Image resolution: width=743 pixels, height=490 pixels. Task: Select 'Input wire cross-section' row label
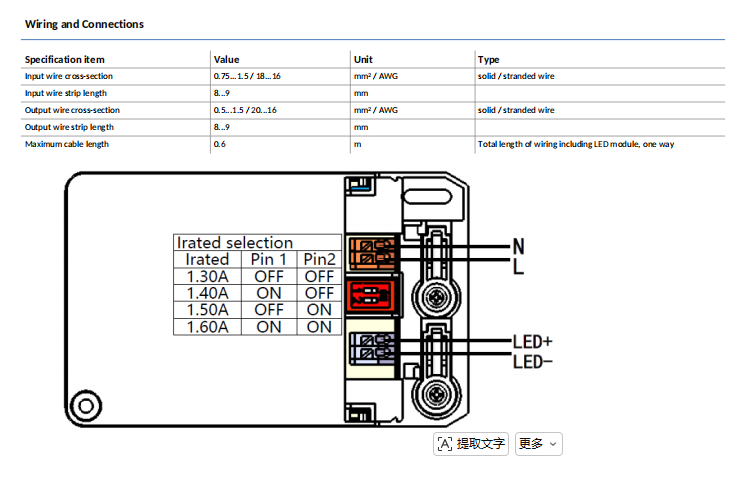(69, 76)
